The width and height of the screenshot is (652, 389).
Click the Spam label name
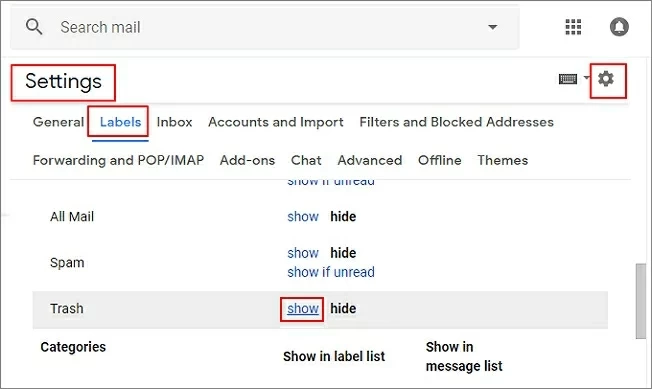click(67, 263)
